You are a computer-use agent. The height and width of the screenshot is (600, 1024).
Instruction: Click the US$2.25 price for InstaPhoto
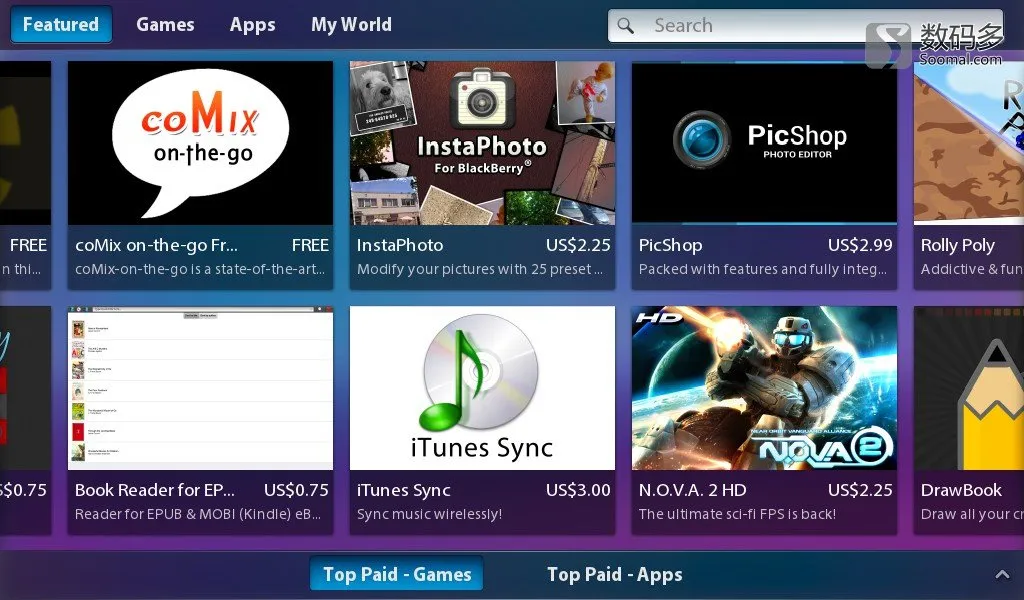(578, 245)
